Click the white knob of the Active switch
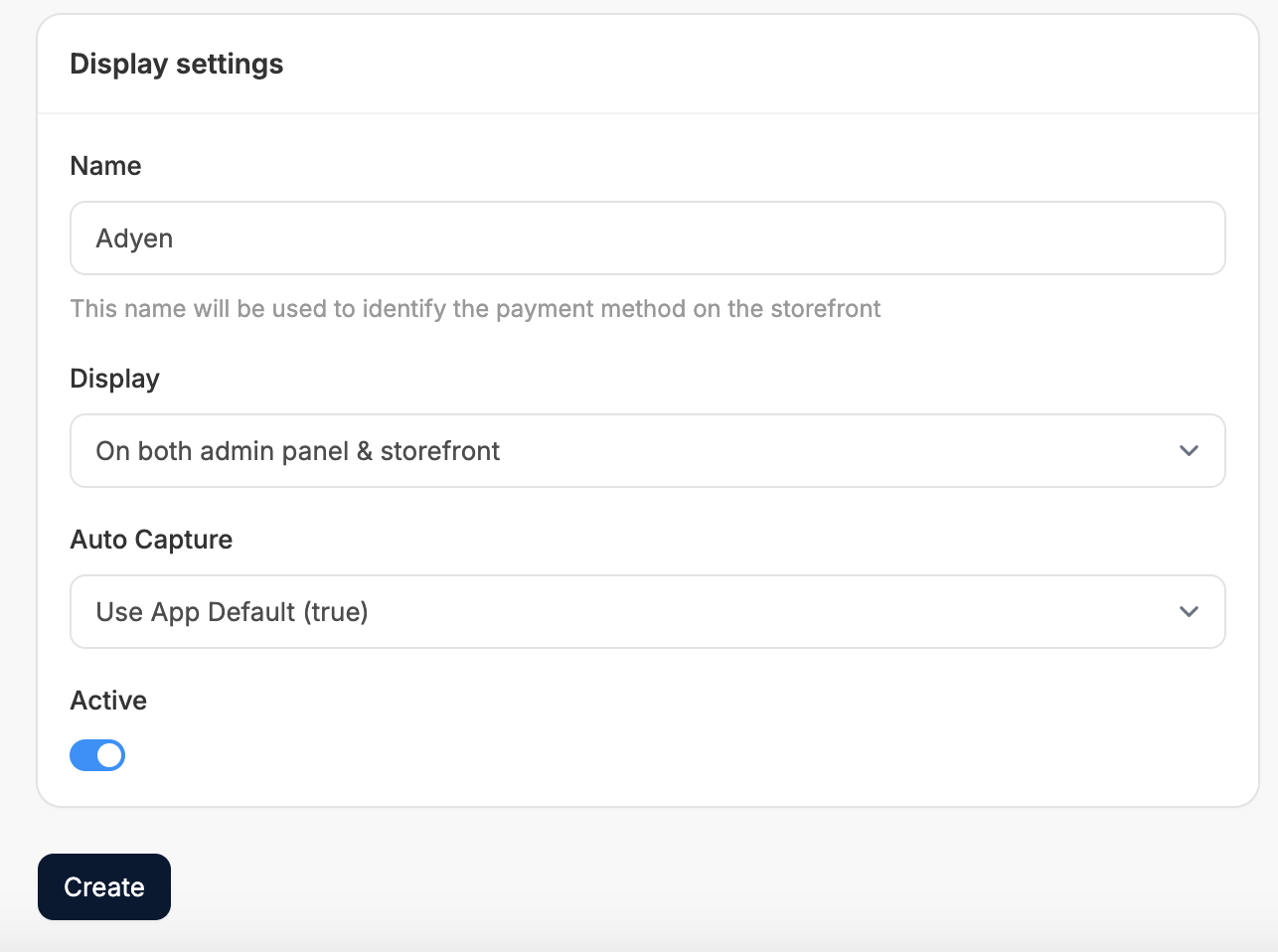1278x952 pixels. [109, 755]
